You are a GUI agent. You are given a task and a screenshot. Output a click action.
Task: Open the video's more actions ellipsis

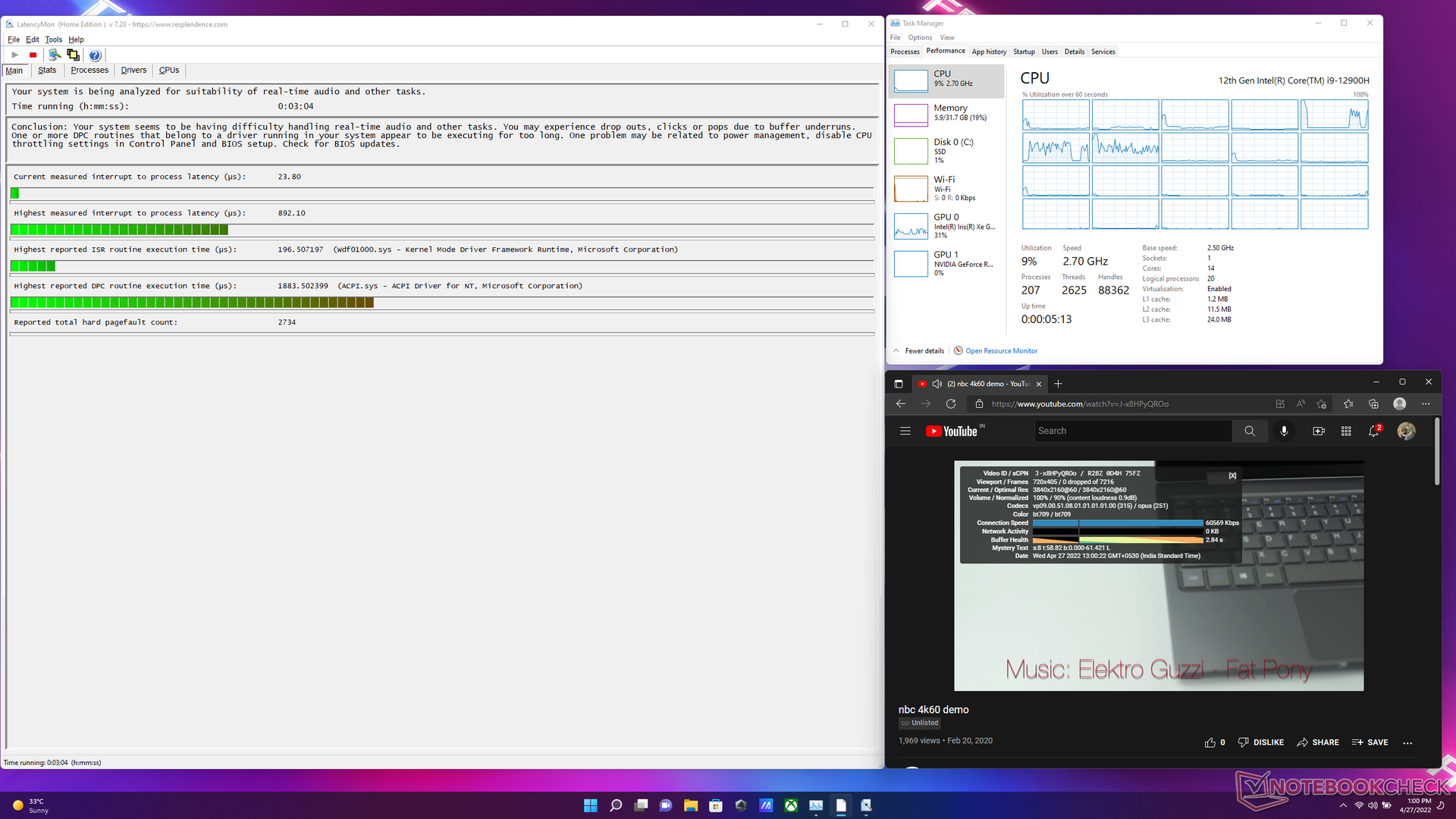pos(1407,742)
